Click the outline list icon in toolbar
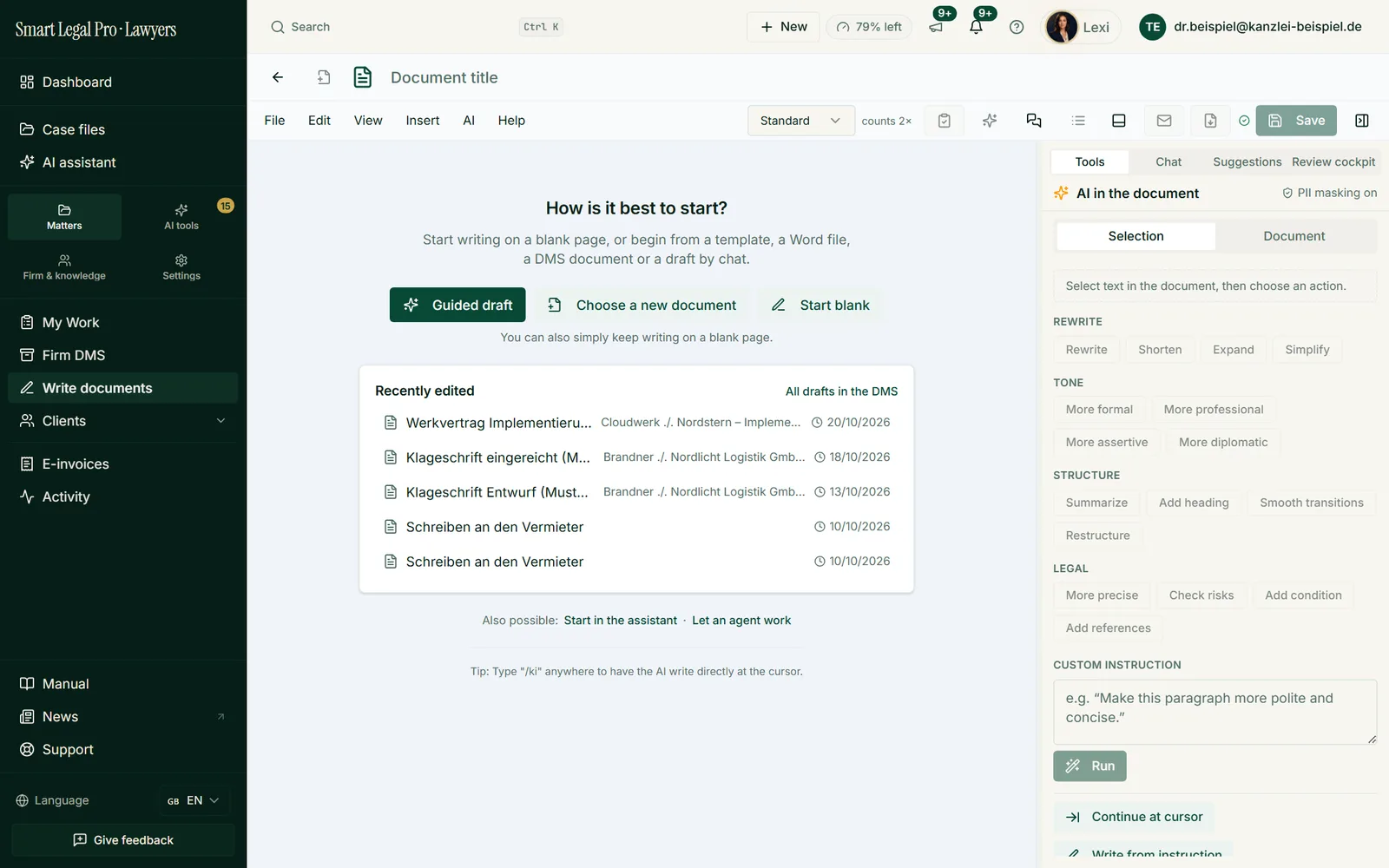This screenshot has width=1389, height=868. pos(1078,121)
